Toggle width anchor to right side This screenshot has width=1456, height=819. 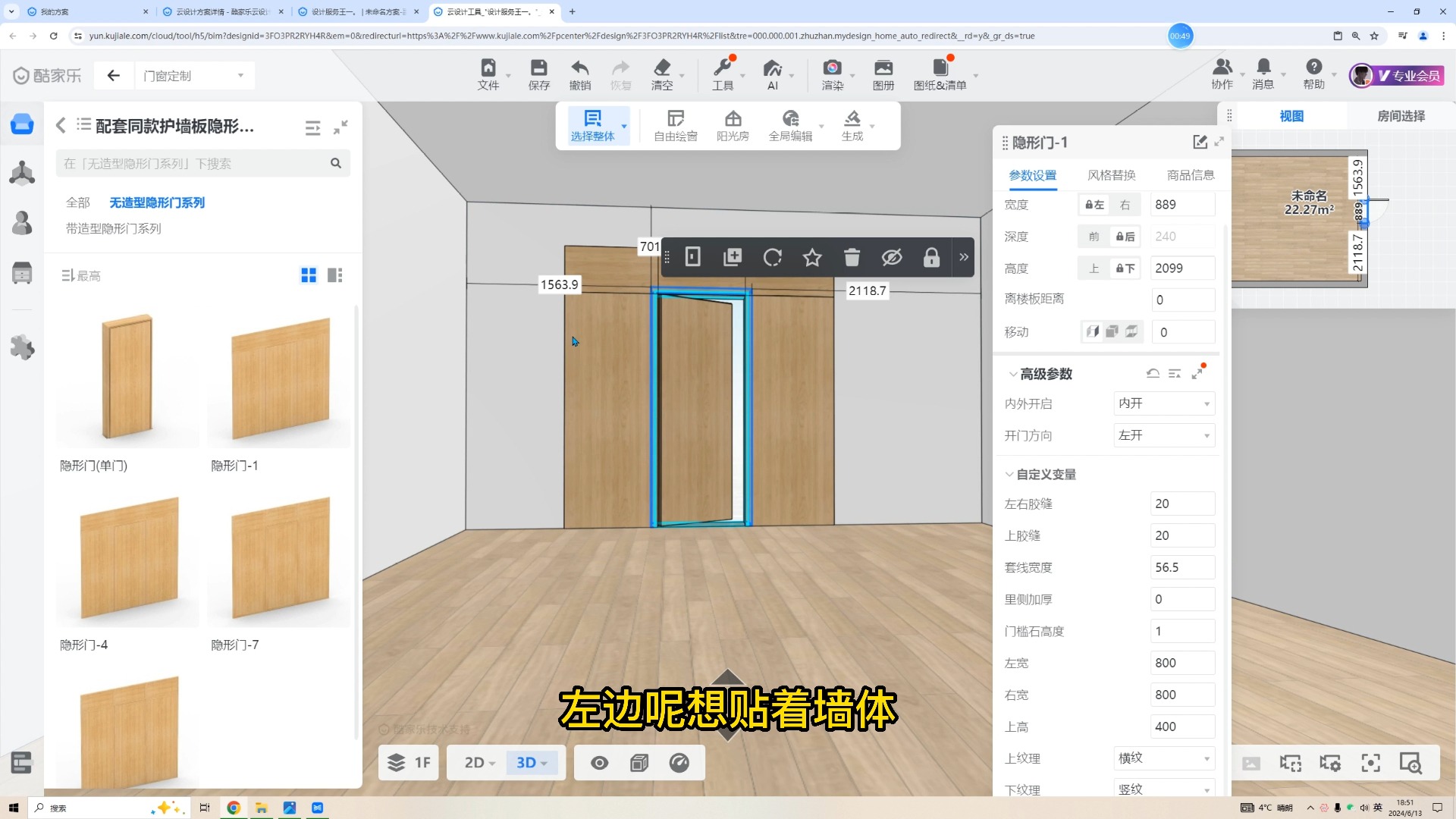pos(1125,205)
